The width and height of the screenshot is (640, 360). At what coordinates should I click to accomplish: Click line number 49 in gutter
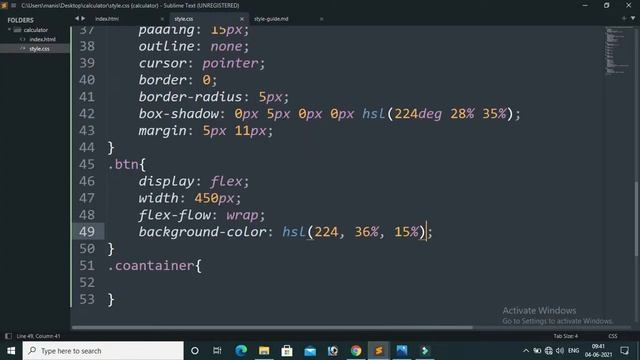coord(87,231)
